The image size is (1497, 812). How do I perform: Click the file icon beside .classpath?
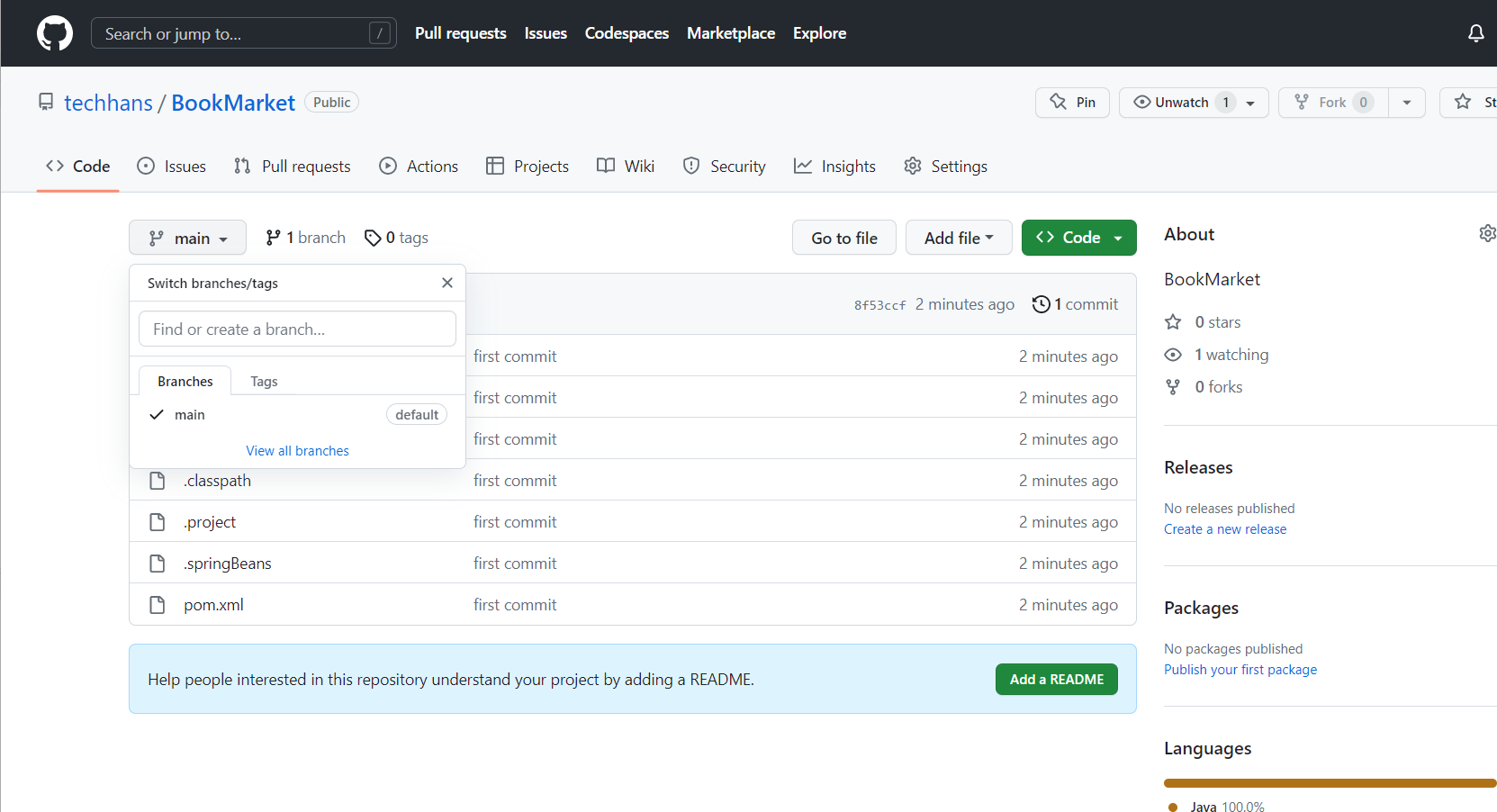[158, 481]
